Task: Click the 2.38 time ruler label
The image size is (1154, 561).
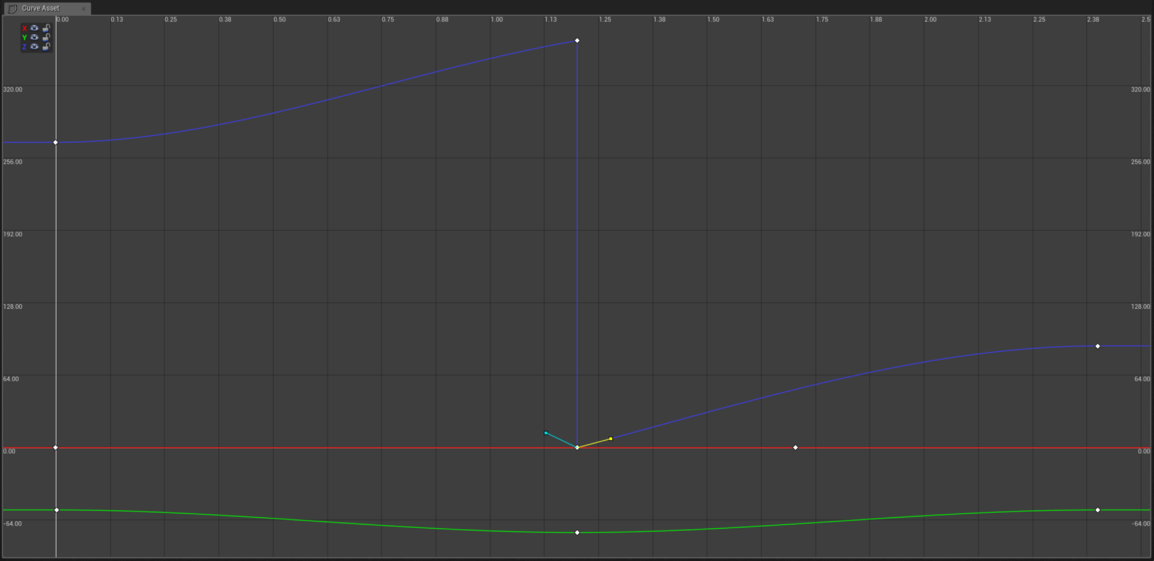Action: (x=1093, y=20)
